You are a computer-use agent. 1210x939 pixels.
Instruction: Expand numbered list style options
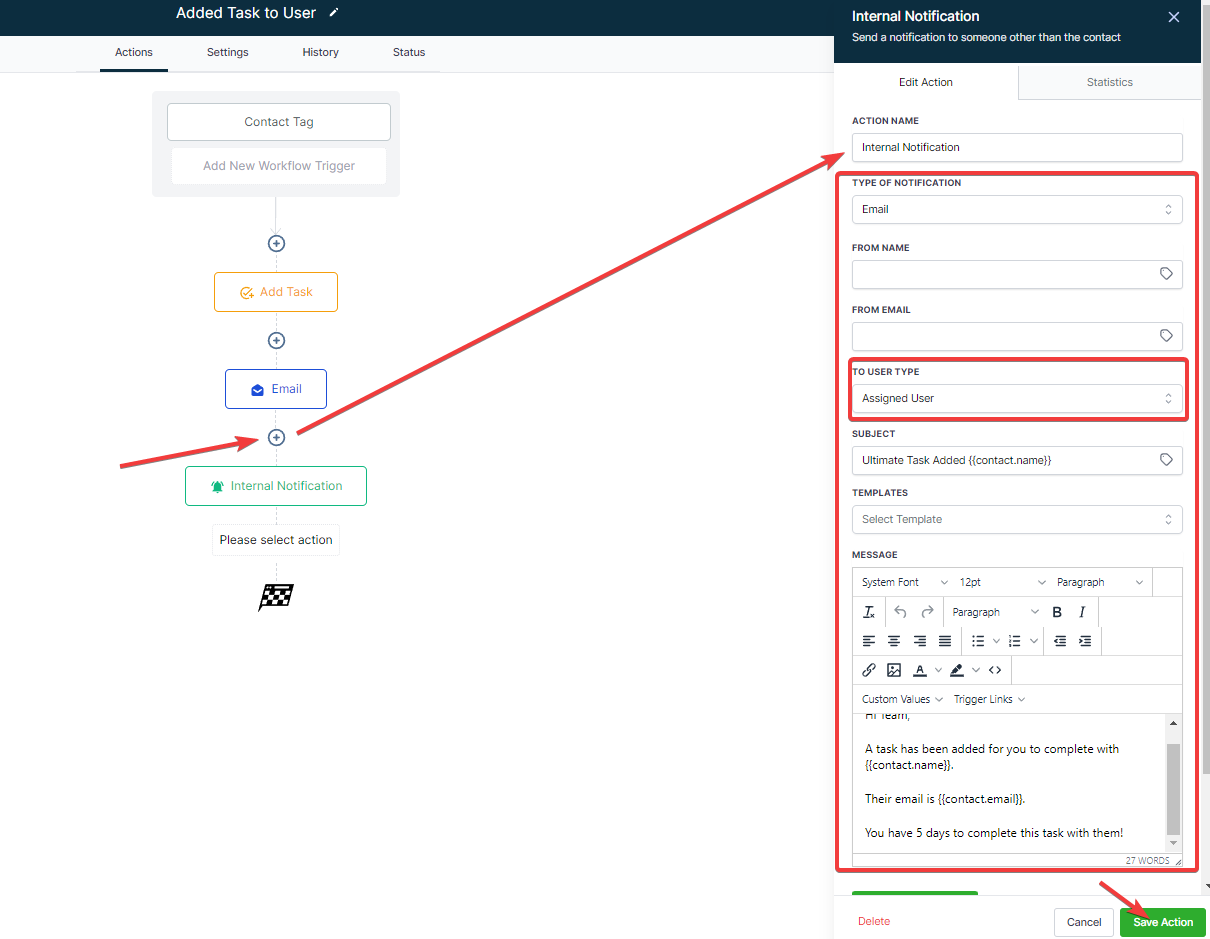point(1034,641)
